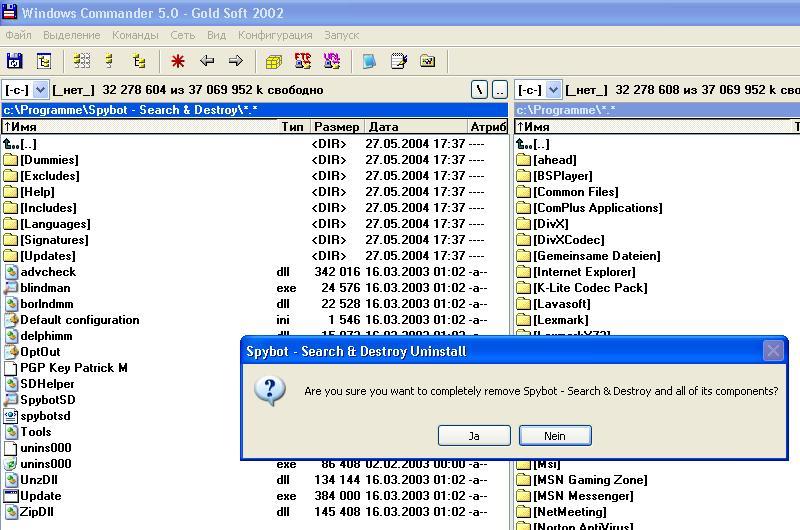The image size is (800, 530).
Task: Select the [Languages] folder
Action: [255, 224]
